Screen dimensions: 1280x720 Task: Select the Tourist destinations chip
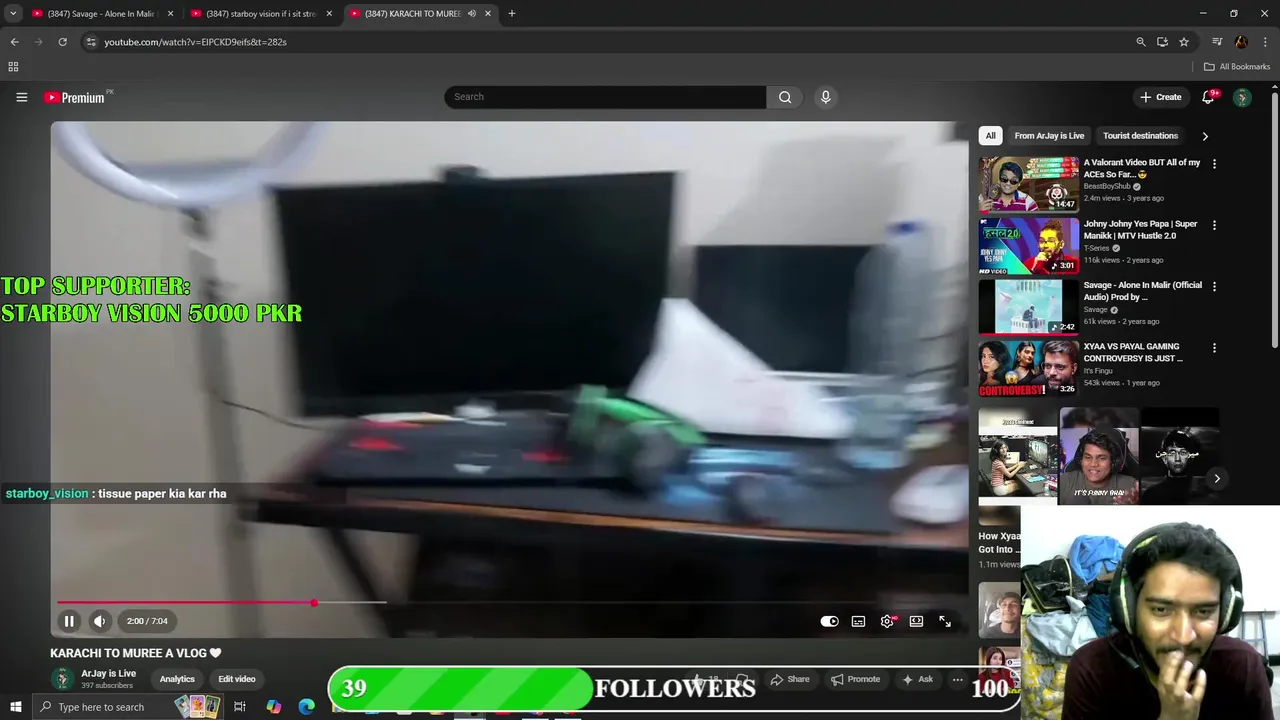pyautogui.click(x=1140, y=136)
